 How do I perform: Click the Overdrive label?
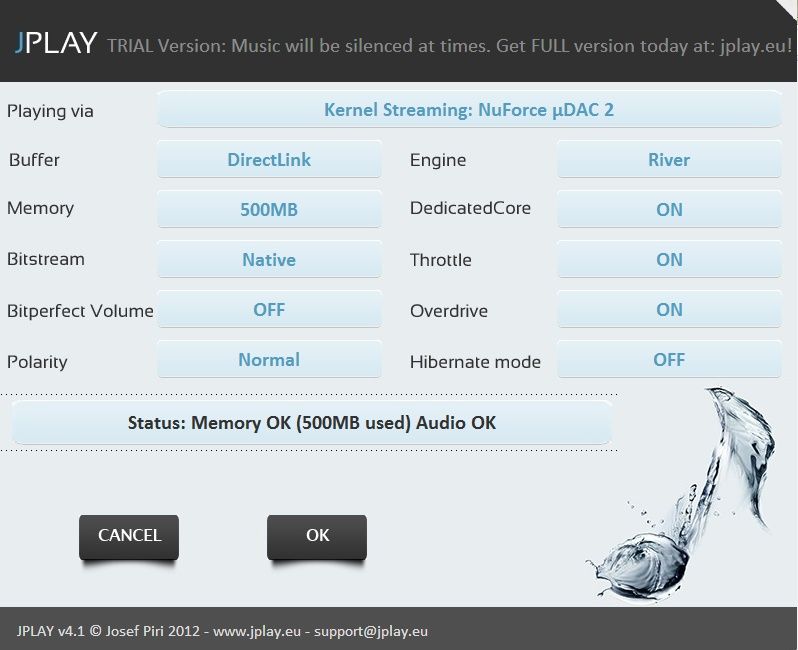tap(449, 311)
